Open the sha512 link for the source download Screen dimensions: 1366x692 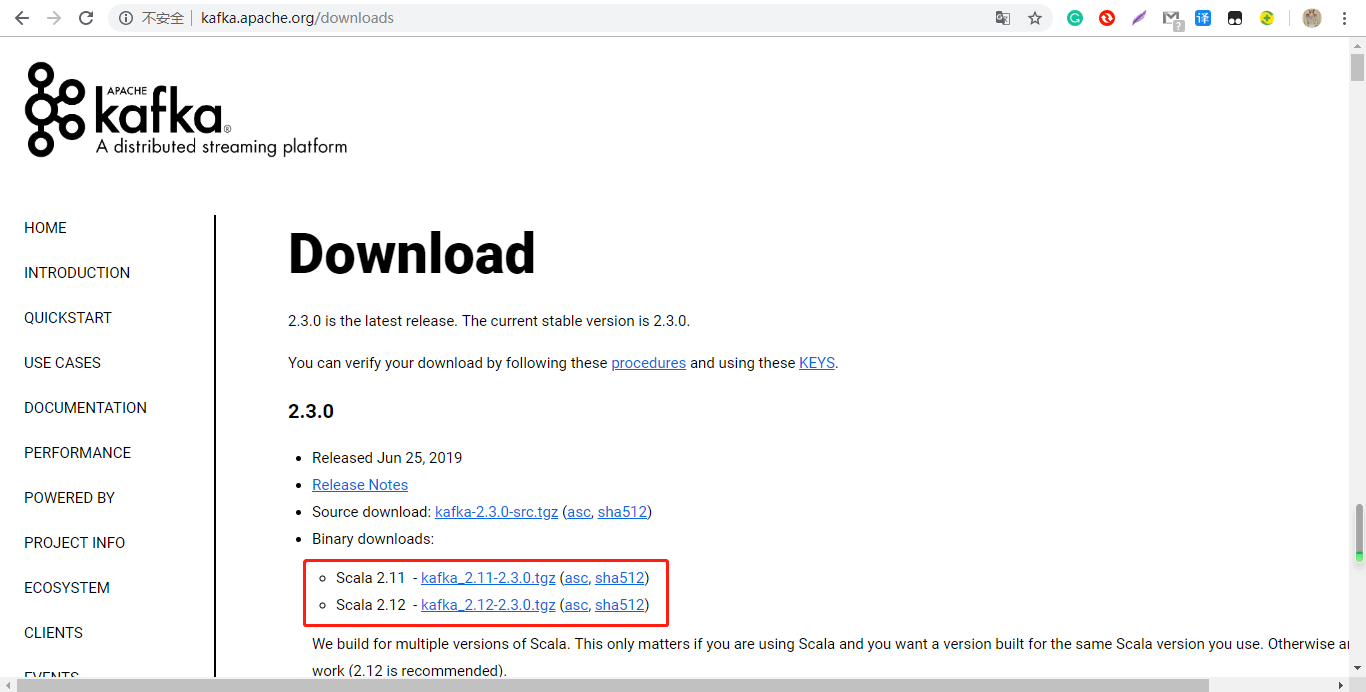coord(622,512)
